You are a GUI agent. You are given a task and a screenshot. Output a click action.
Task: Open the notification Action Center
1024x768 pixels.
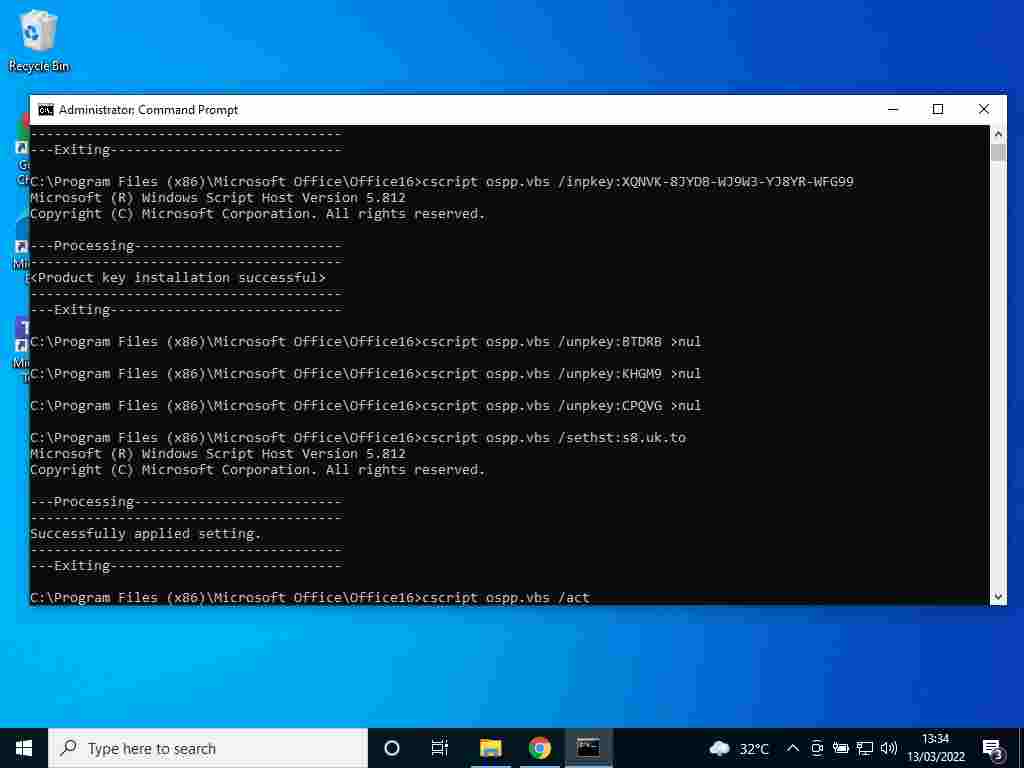(993, 748)
